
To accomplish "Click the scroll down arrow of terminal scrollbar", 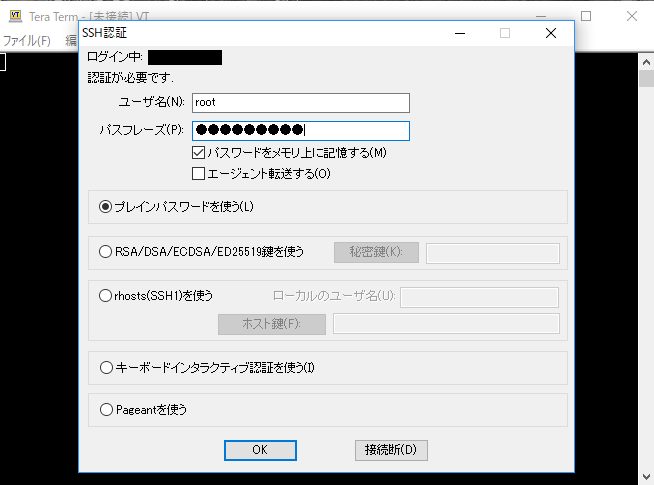I will 646,477.
